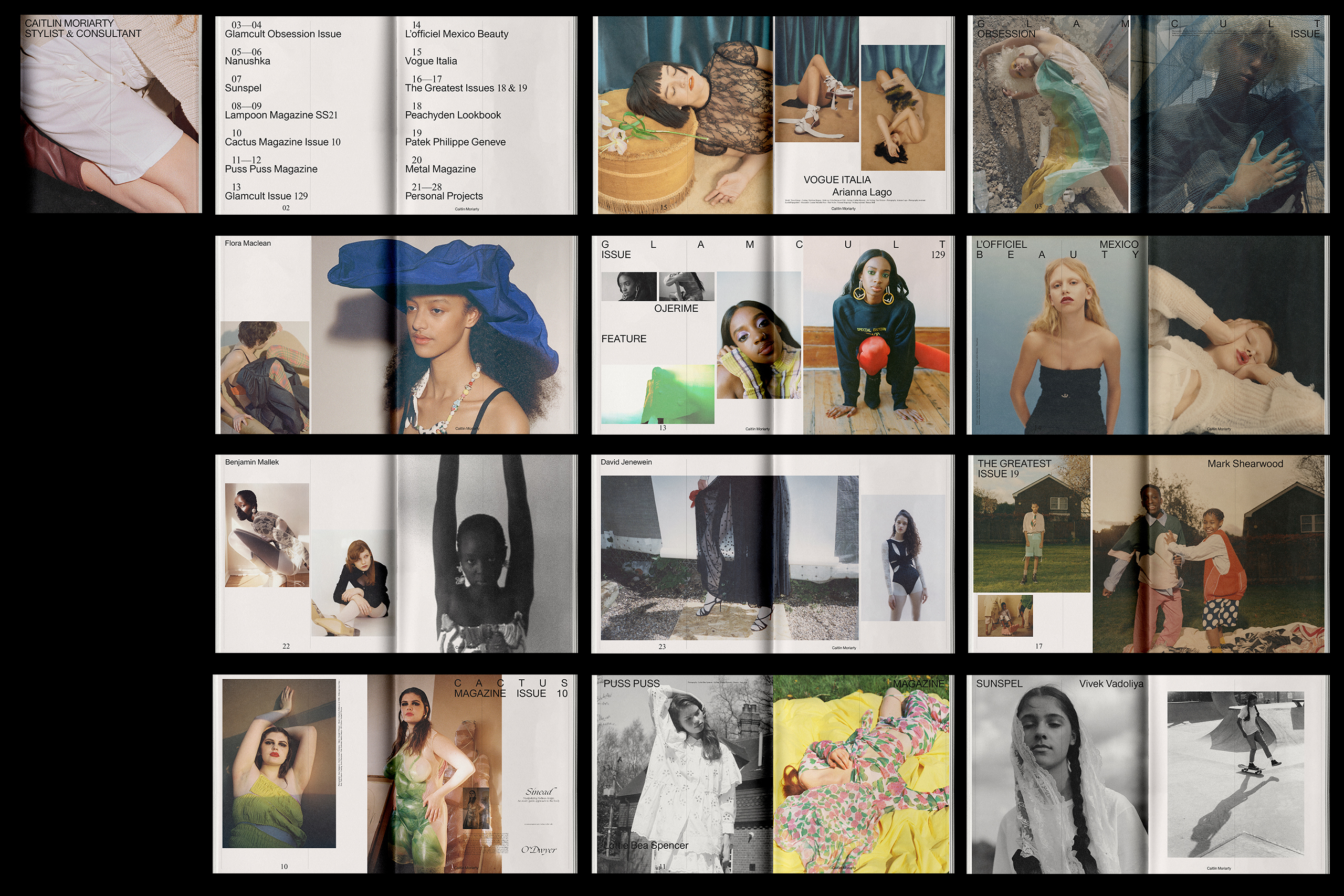Open the Caitlin Moriarty cover page thumbnail
This screenshot has height=896, width=1344.
click(111, 114)
